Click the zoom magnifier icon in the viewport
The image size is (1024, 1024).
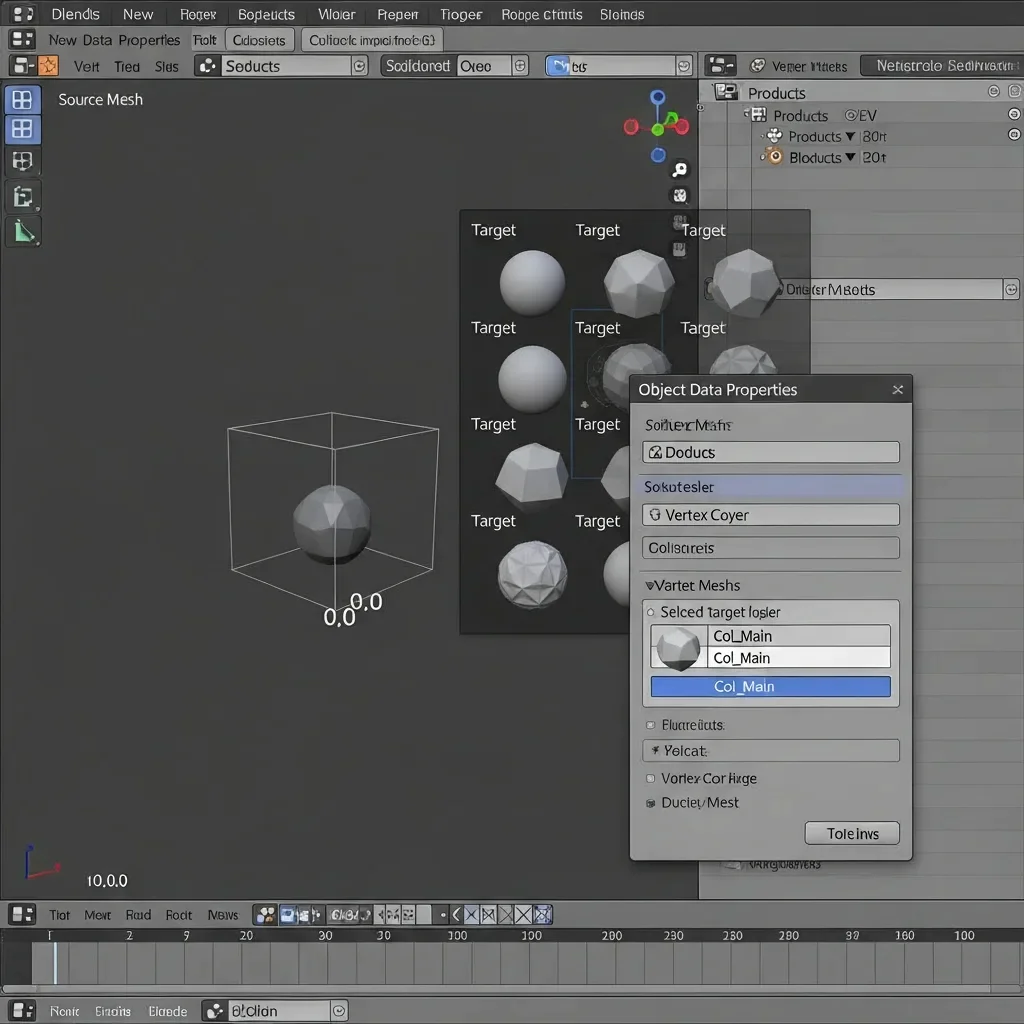pyautogui.click(x=680, y=170)
